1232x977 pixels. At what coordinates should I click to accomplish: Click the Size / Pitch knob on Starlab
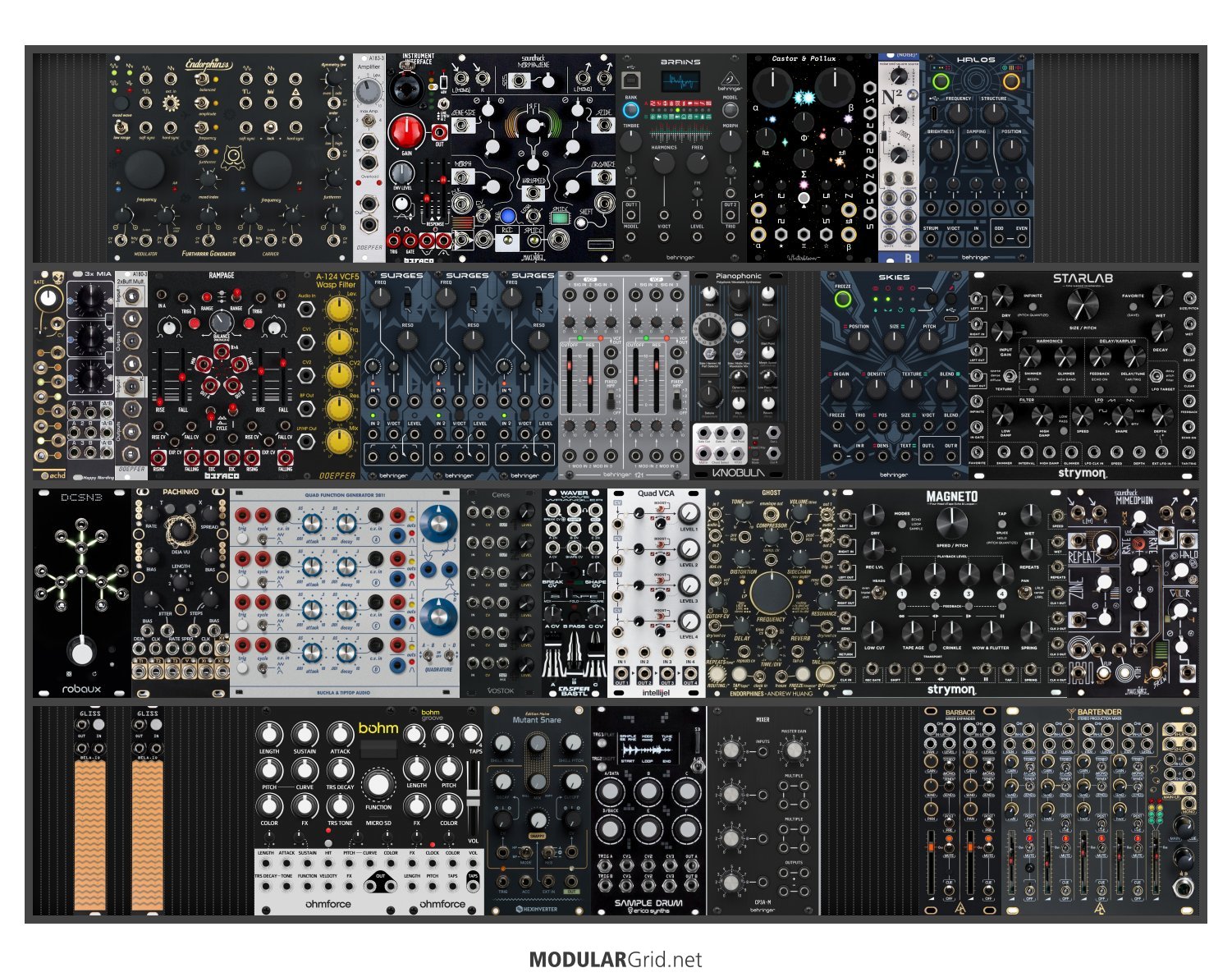[1082, 305]
